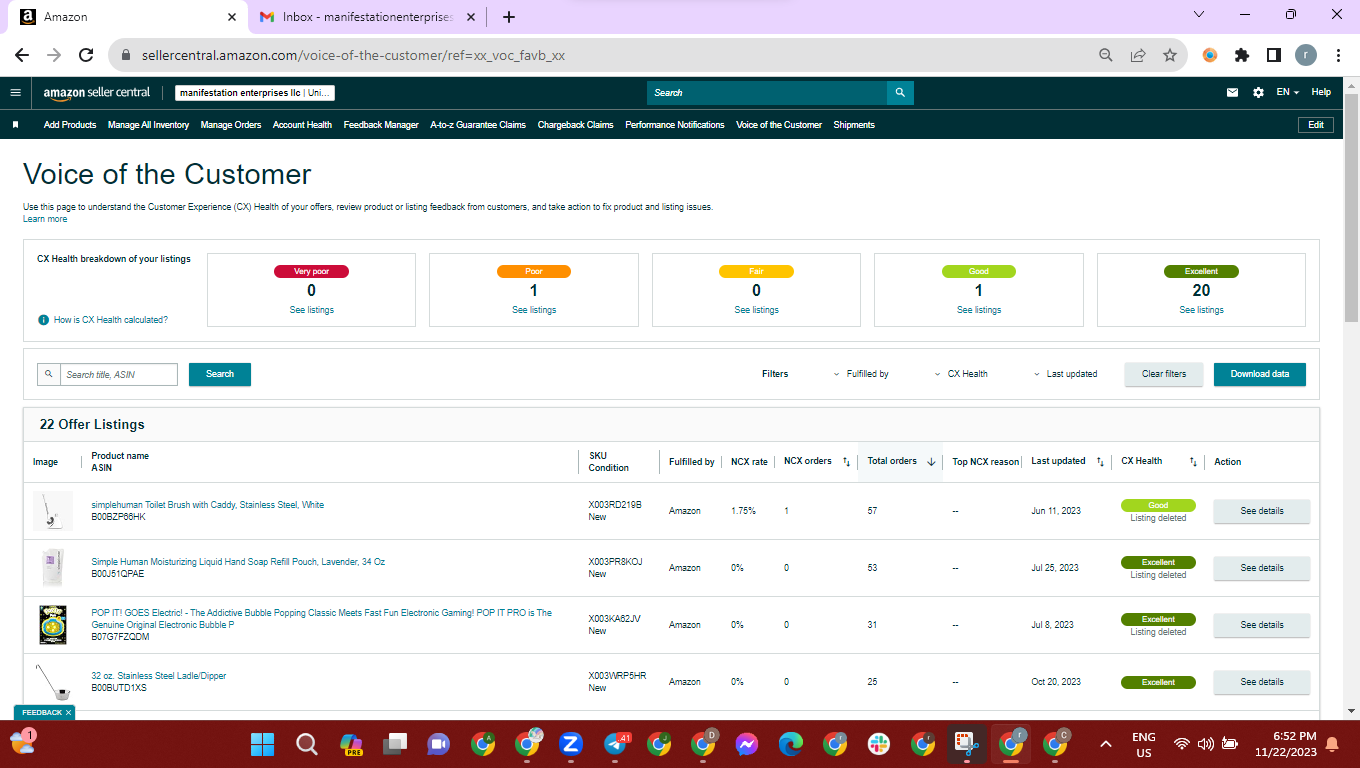Click the info icon beside CX Health calculated
The height and width of the screenshot is (768, 1360).
[x=43, y=320]
